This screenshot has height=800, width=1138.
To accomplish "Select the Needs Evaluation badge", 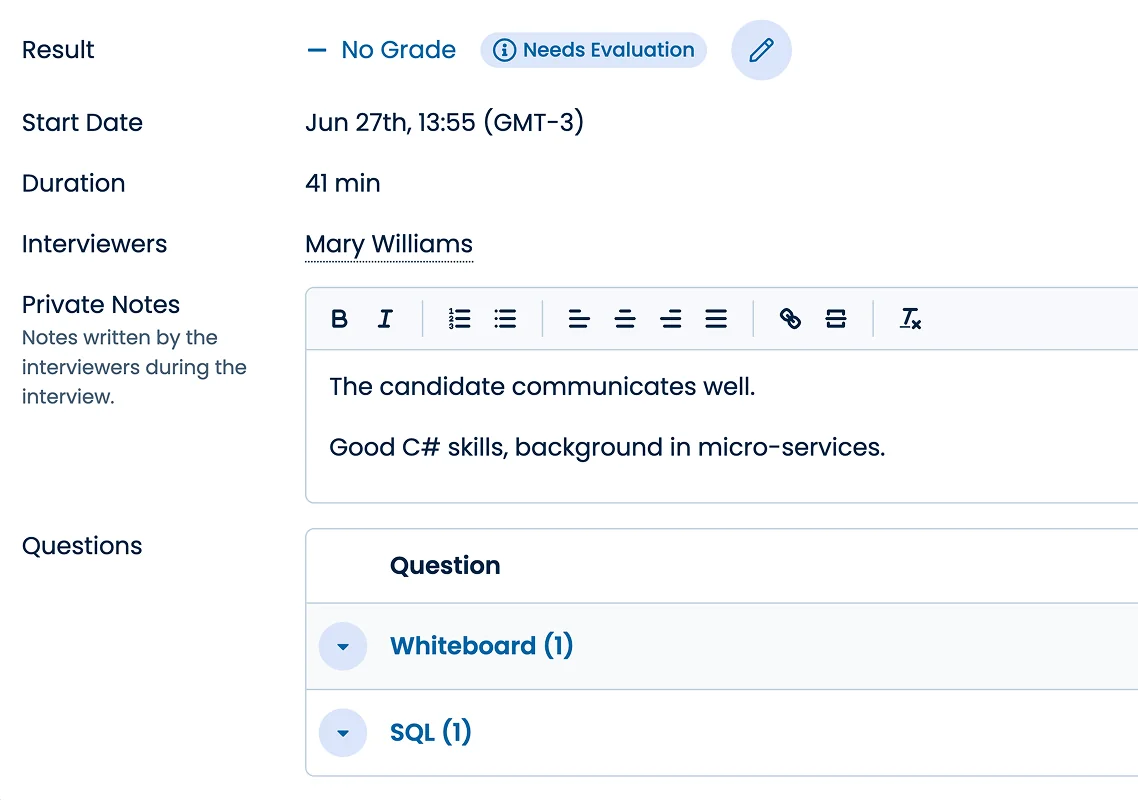I will pyautogui.click(x=593, y=49).
